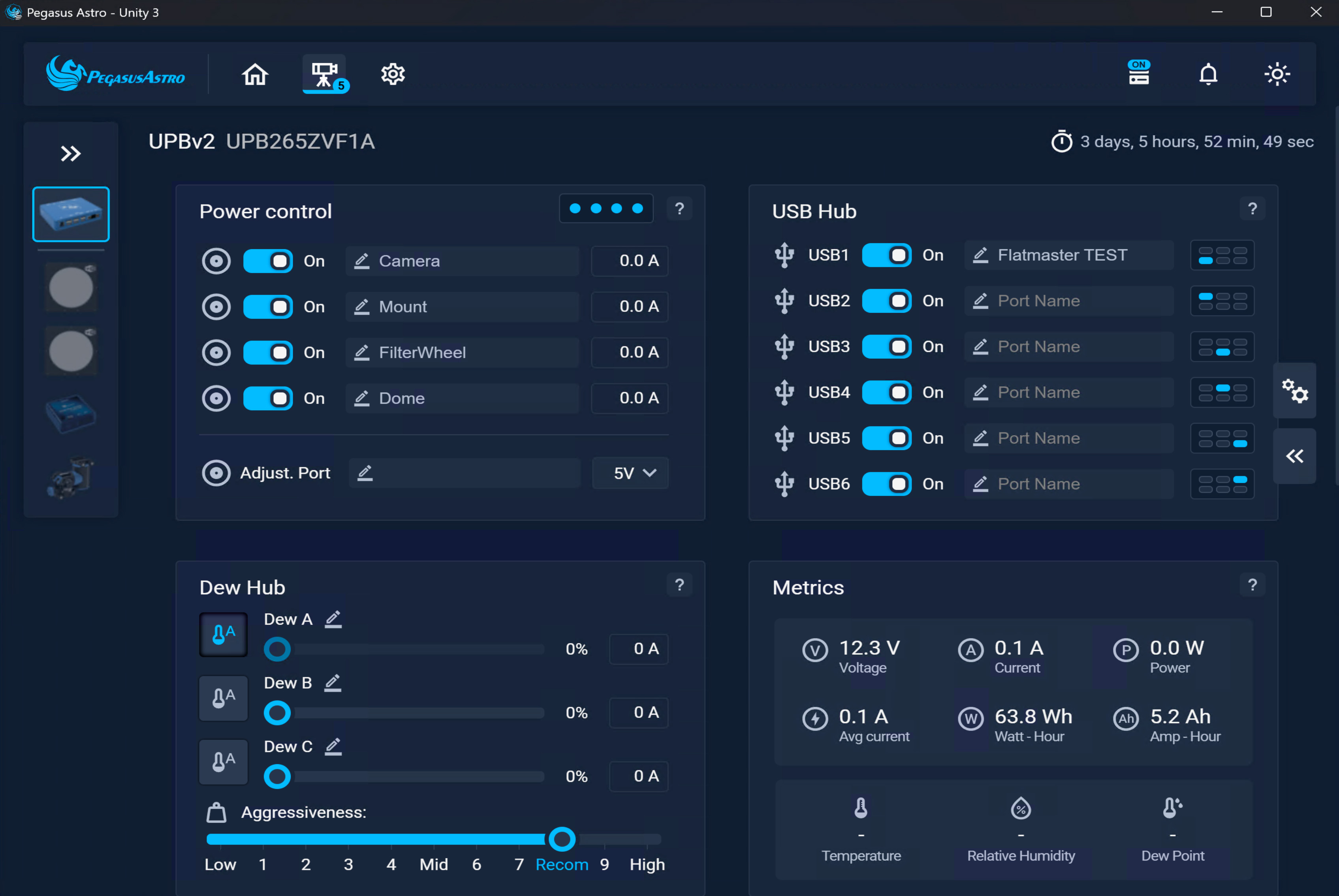Go to the Home tab
The image size is (1339, 896).
tap(255, 74)
